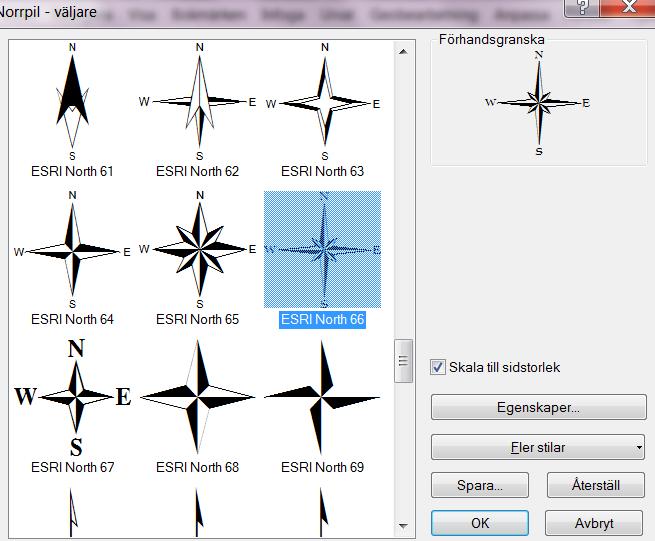Image resolution: width=655 pixels, height=541 pixels.
Task: Click the Spara button
Action: pos(480,485)
